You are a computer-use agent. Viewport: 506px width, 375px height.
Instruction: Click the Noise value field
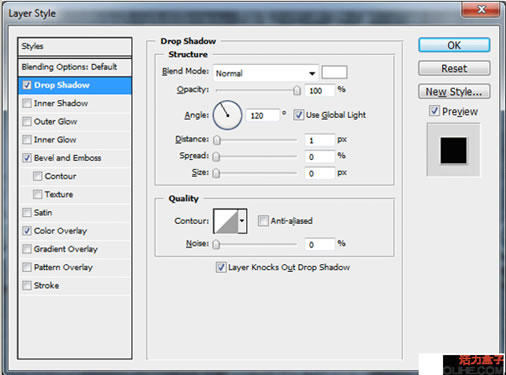click(319, 244)
